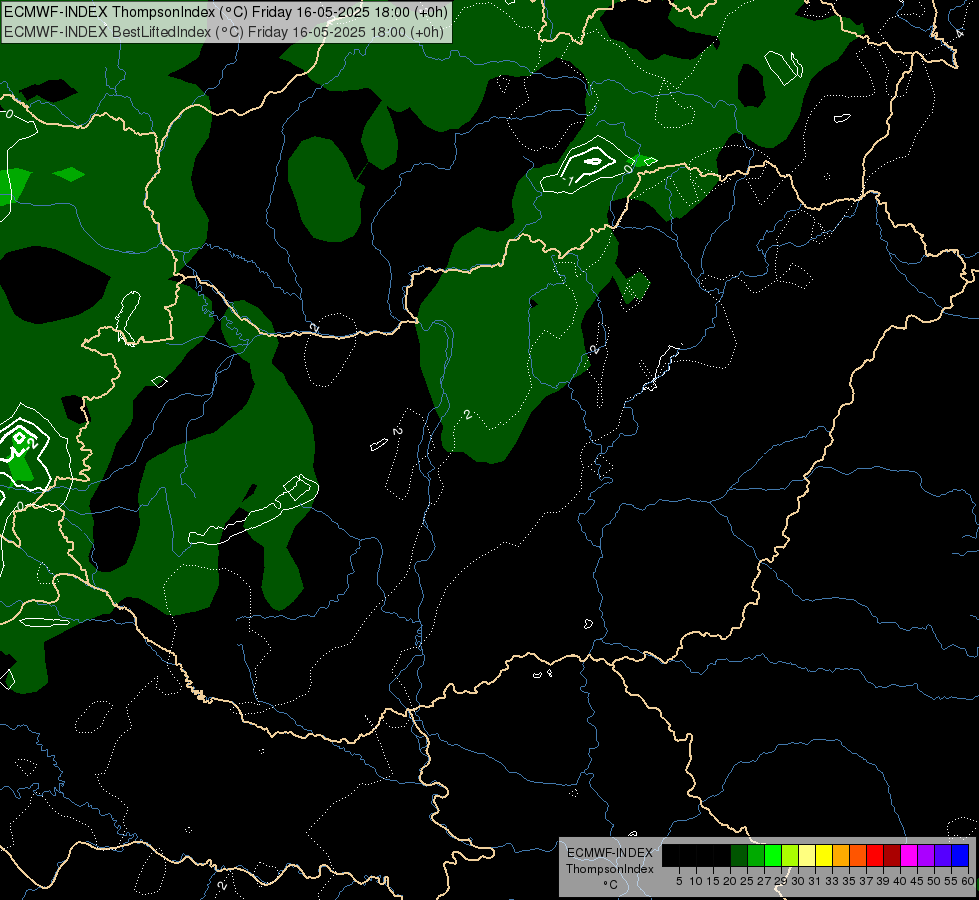Click the legend tick label '60'
Viewport: 979px width, 900px height.
(x=967, y=881)
